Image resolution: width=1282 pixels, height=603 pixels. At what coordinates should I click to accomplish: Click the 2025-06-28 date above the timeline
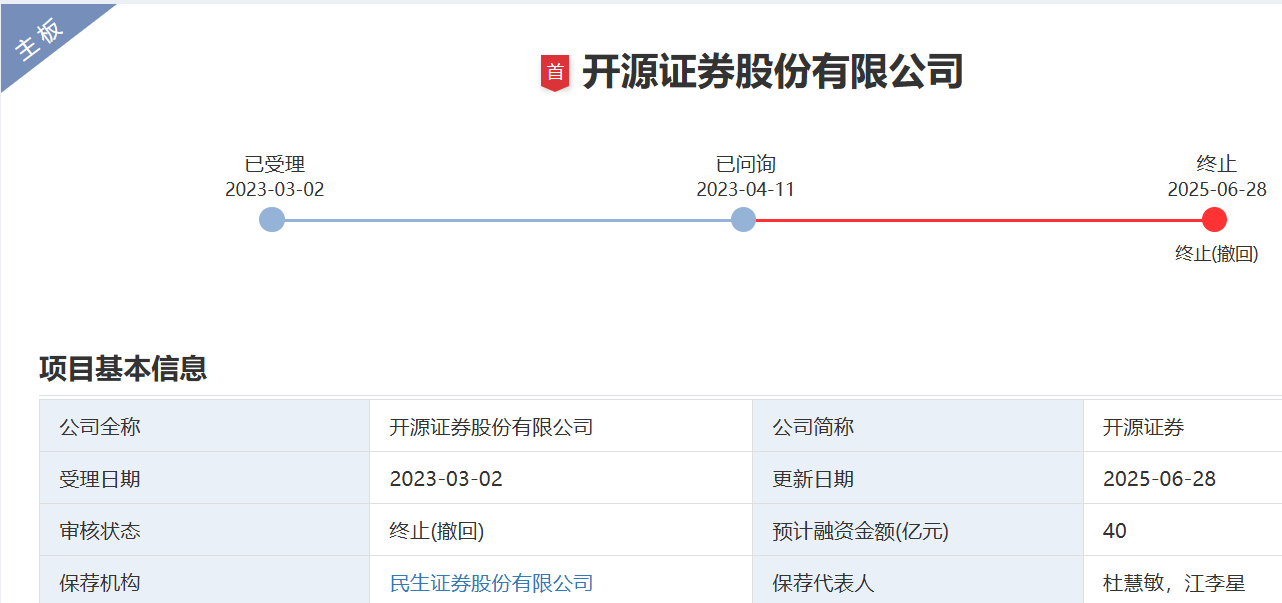[1217, 190]
